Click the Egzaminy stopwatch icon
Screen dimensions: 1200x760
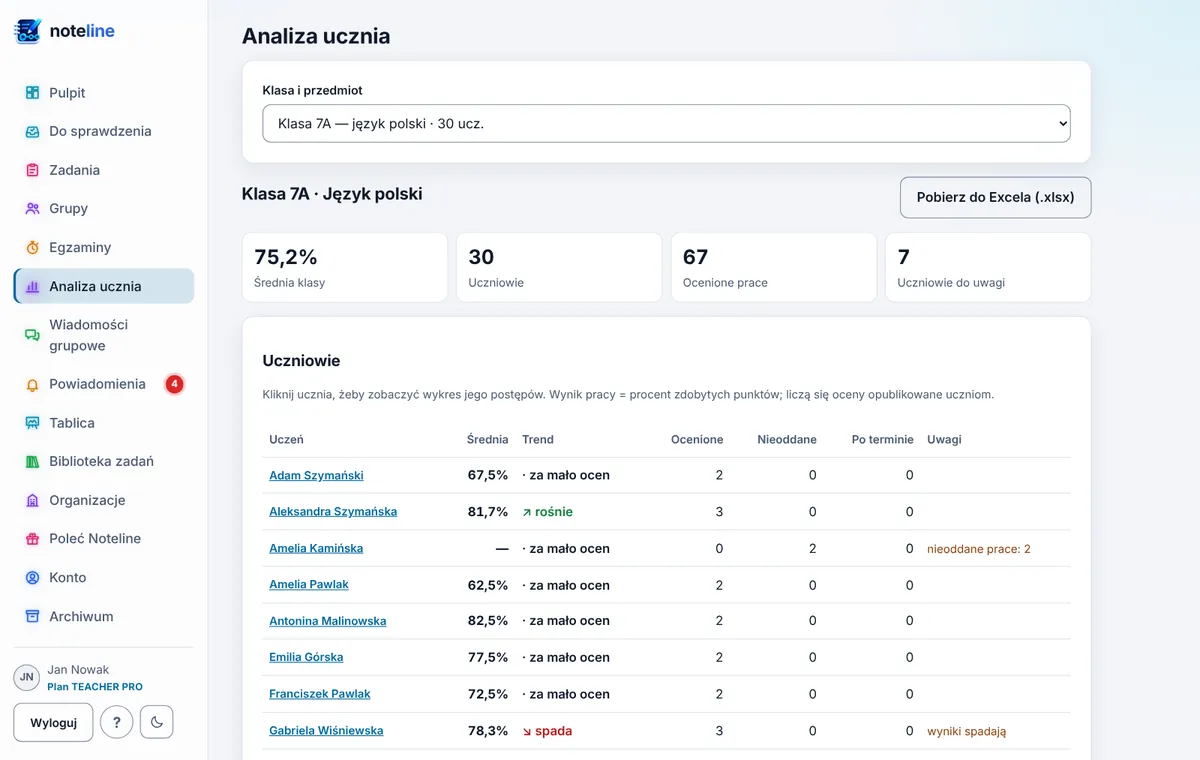point(32,247)
